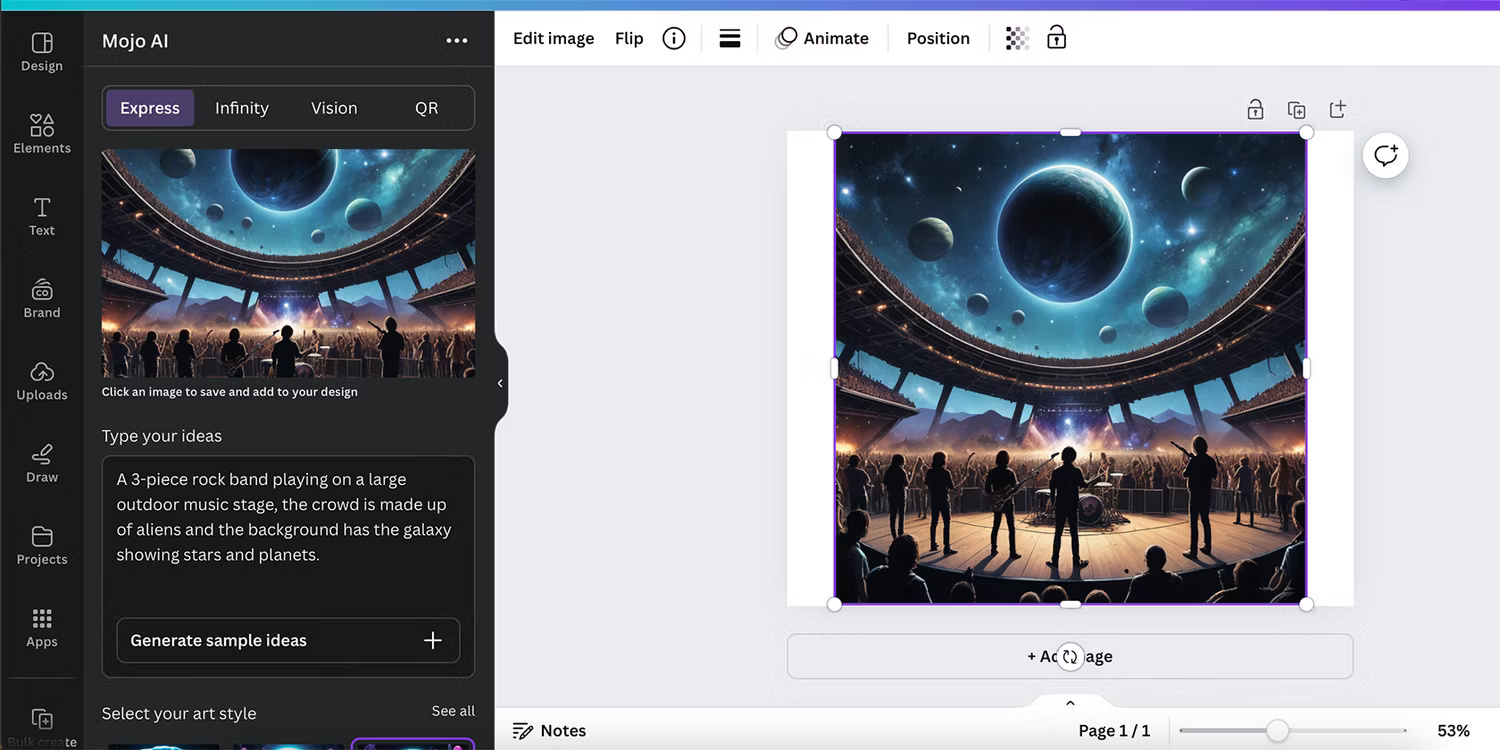This screenshot has width=1500, height=750.
Task: Collapse the Mojo AI side panel
Action: coord(499,382)
